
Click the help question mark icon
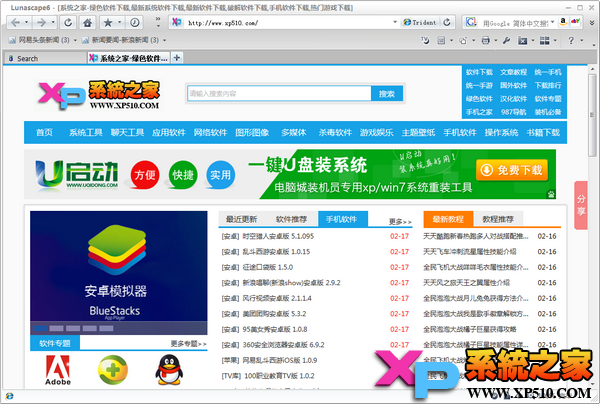point(571,41)
